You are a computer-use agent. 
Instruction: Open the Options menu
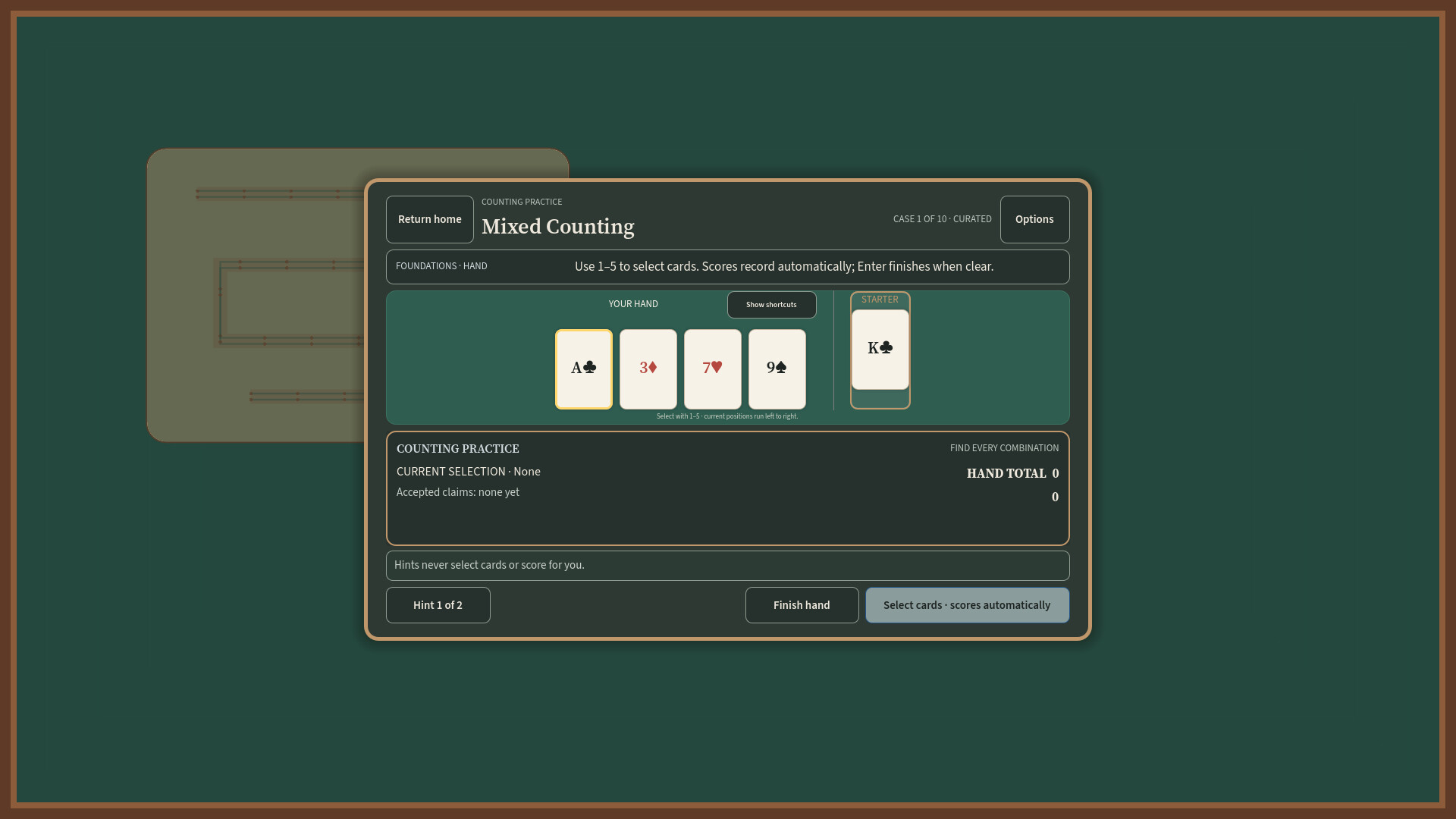click(1034, 219)
